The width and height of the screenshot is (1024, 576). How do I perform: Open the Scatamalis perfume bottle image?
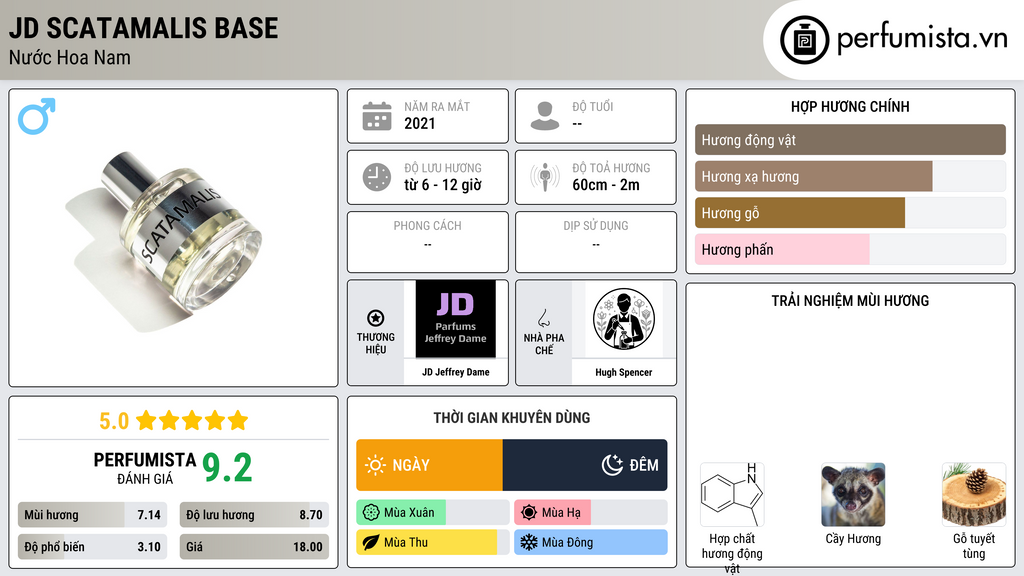tap(164, 240)
